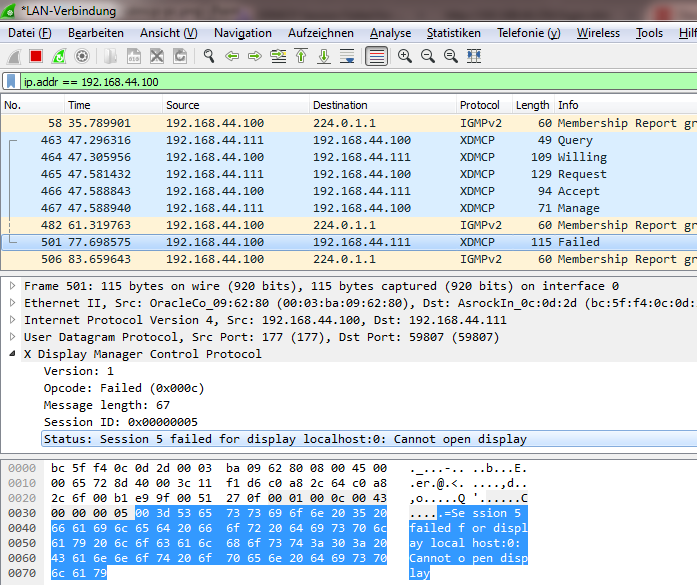Select packet 501 XDMCP Failed
Image resolution: width=697 pixels, height=585 pixels.
pyautogui.click(x=349, y=242)
